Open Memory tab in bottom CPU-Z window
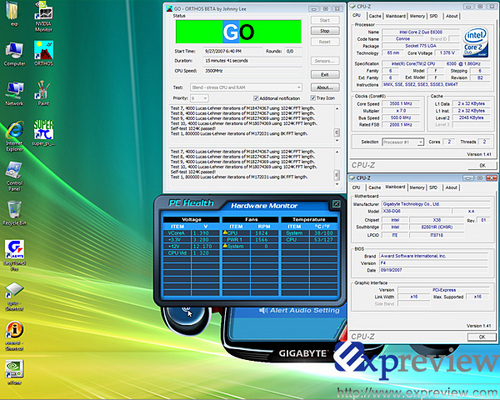This screenshot has height=400, width=500. point(417,187)
